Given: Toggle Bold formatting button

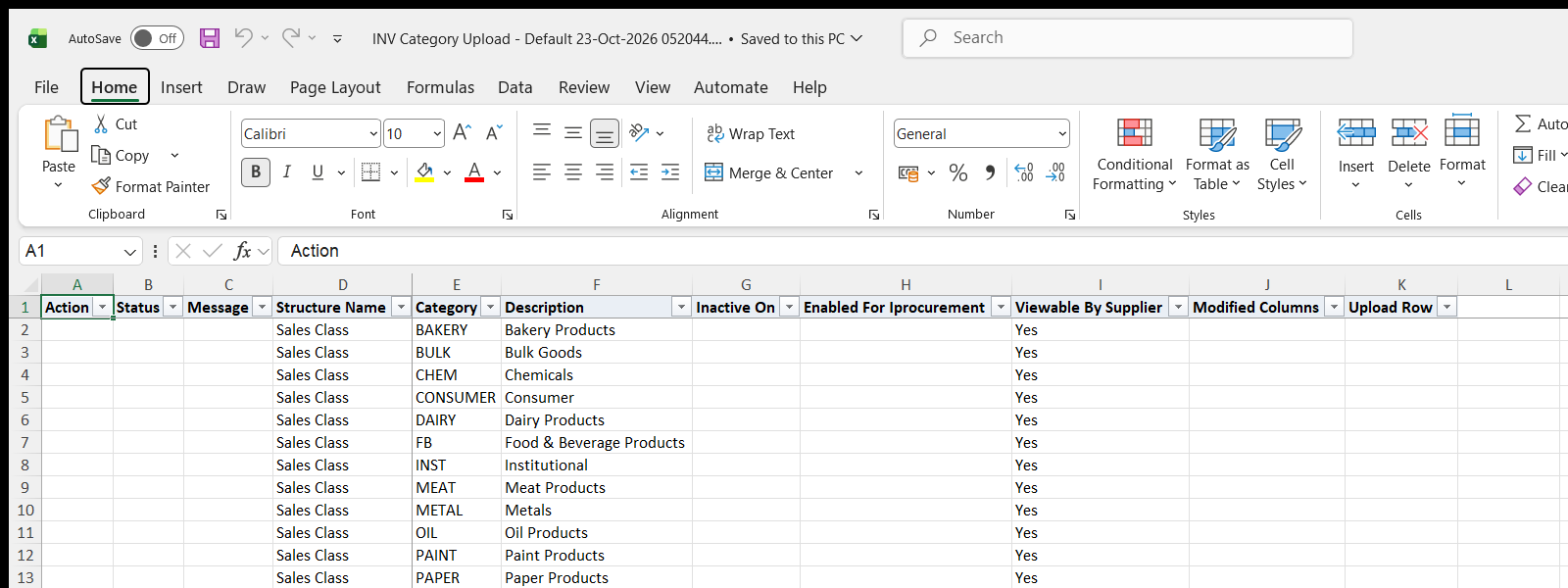Looking at the screenshot, I should point(256,172).
